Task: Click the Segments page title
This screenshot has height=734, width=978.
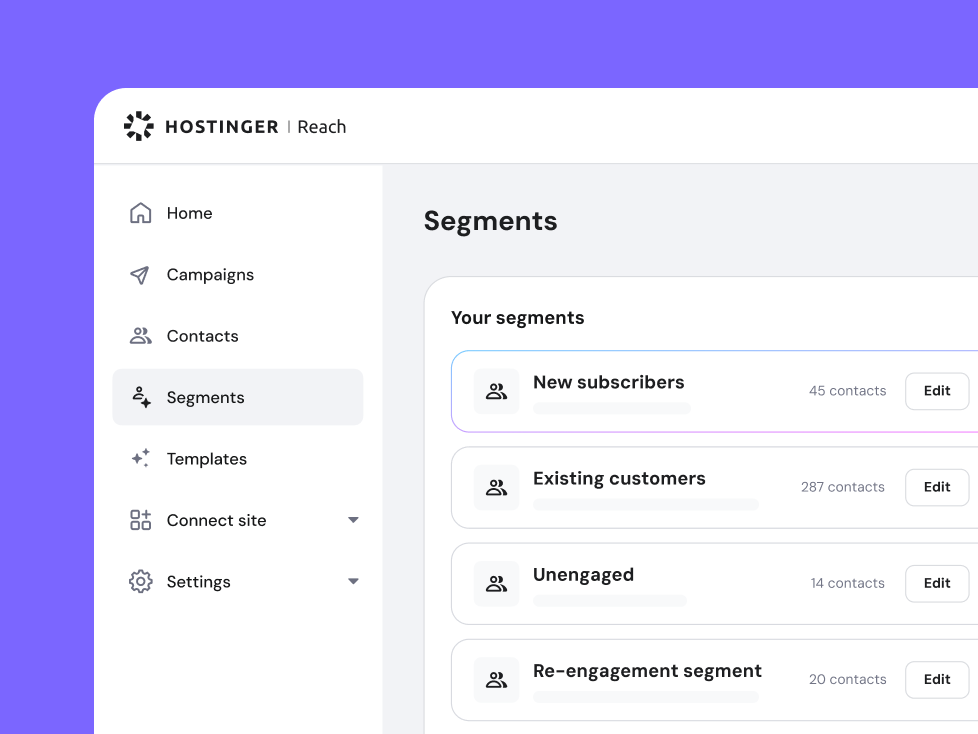Action: [x=491, y=221]
